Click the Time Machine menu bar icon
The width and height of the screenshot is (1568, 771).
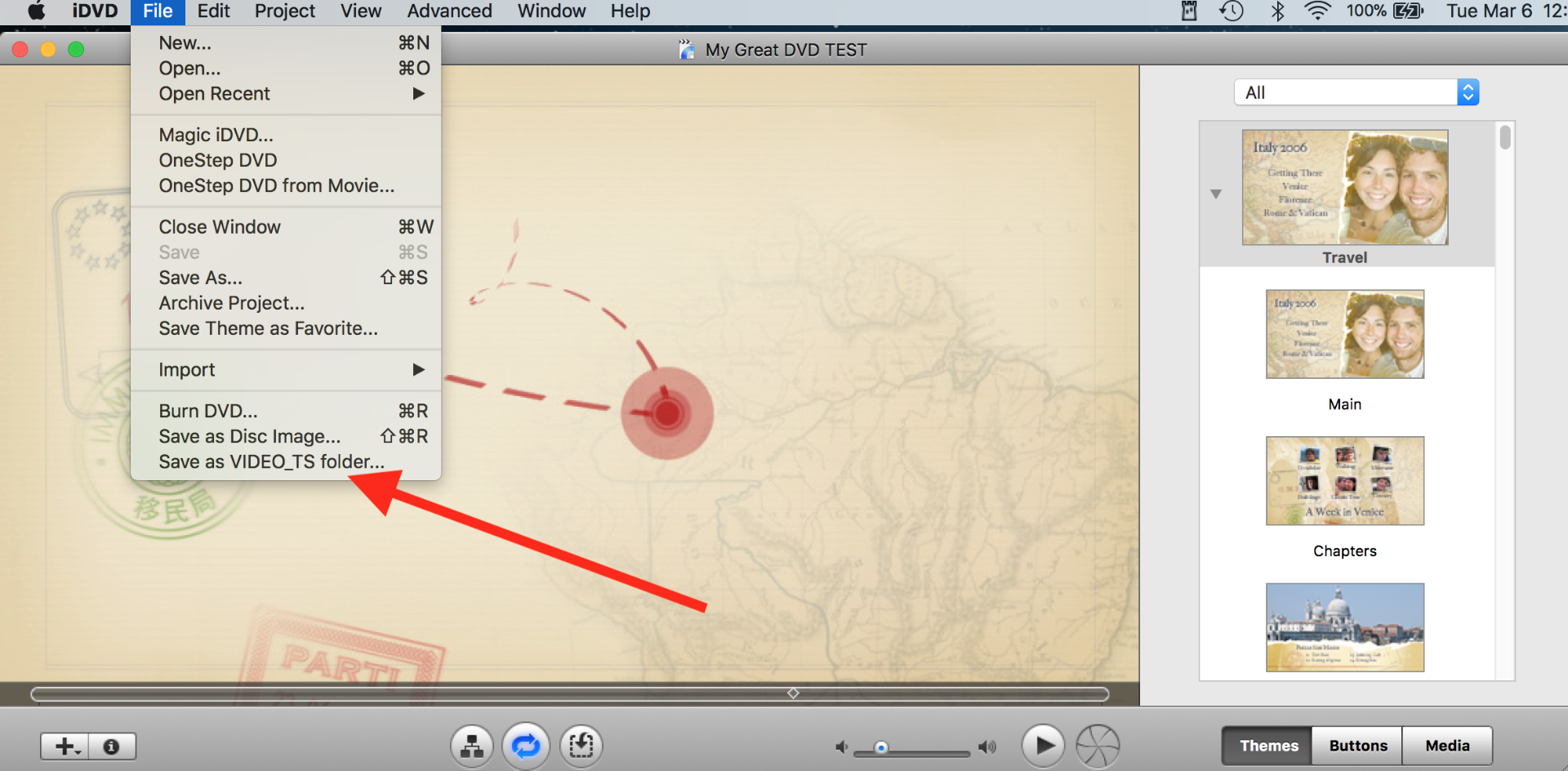point(1232,11)
